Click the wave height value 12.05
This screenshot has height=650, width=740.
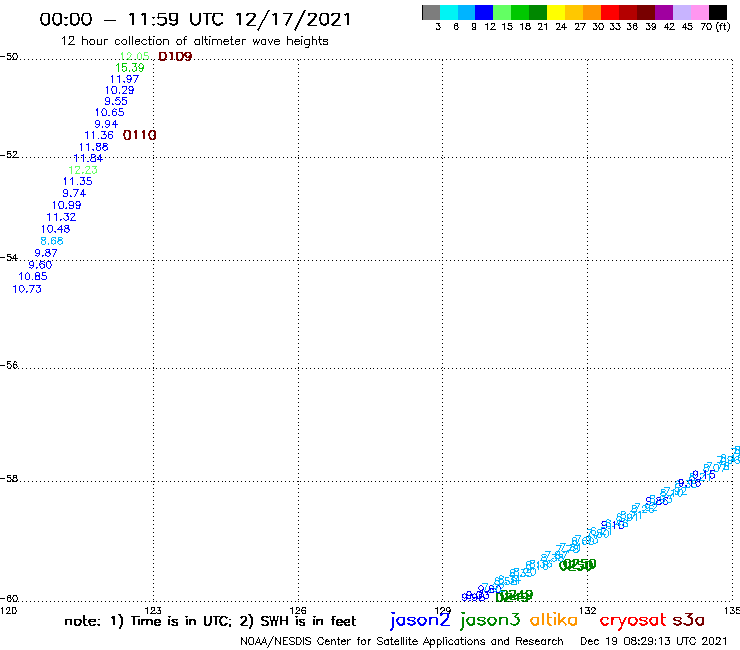135,56
